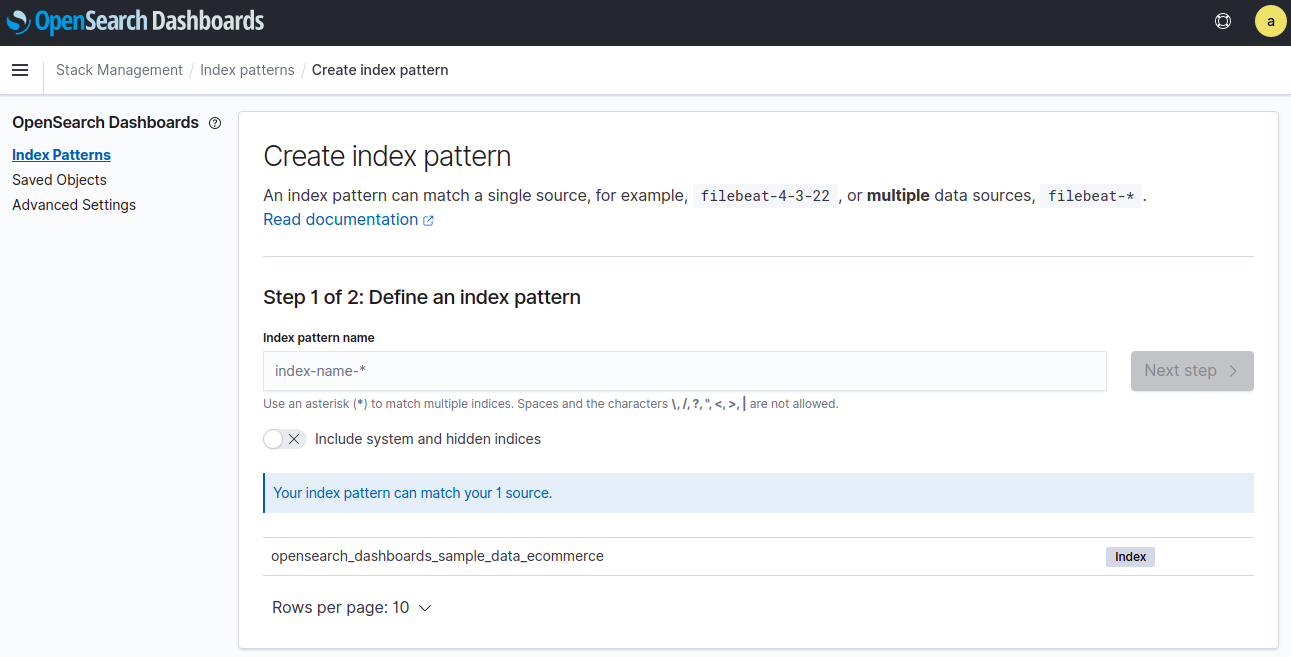This screenshot has width=1291, height=657.
Task: Click the Create index pattern page title
Action: [387, 156]
